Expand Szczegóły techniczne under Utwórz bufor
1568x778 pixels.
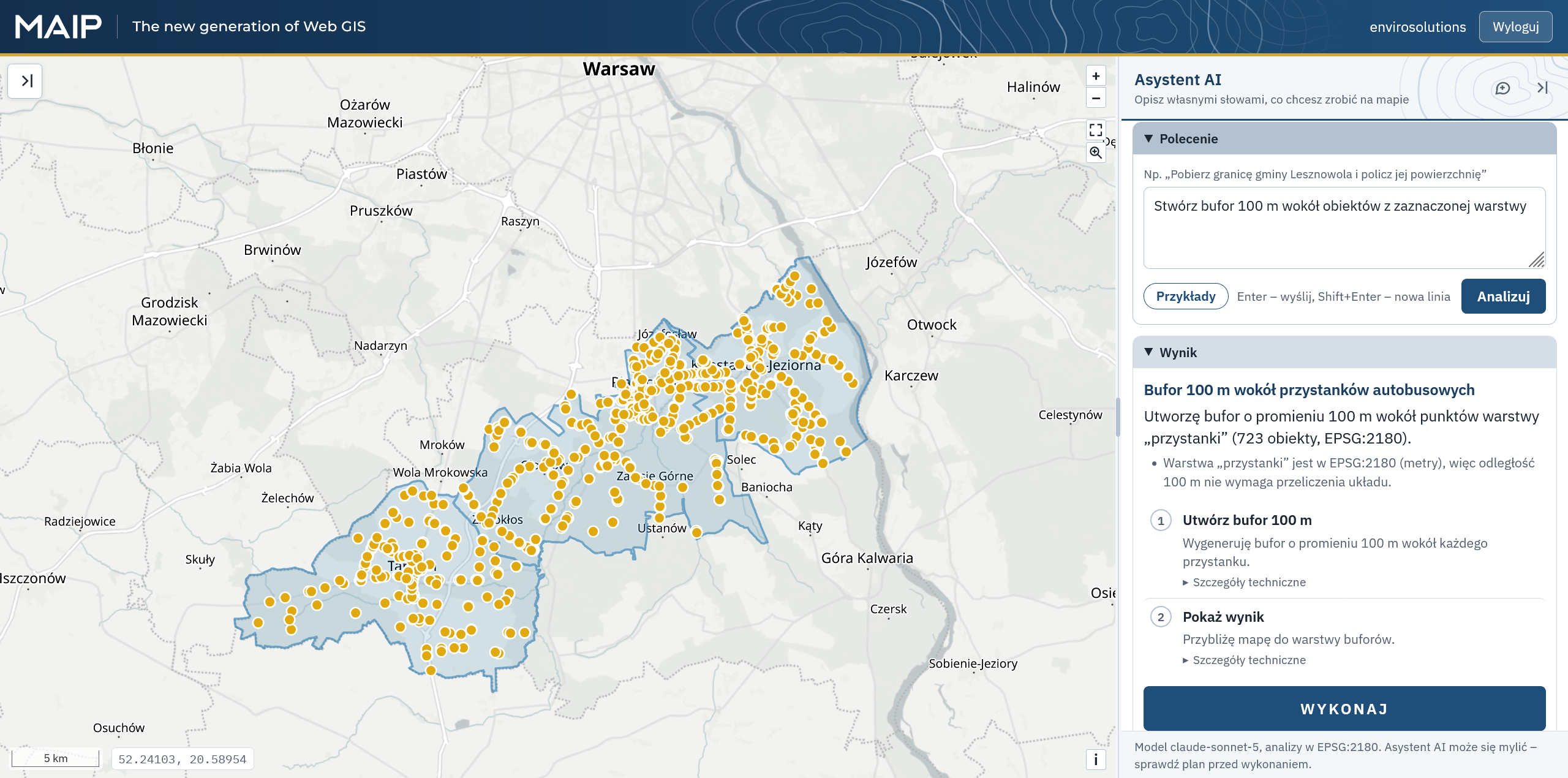click(1244, 582)
